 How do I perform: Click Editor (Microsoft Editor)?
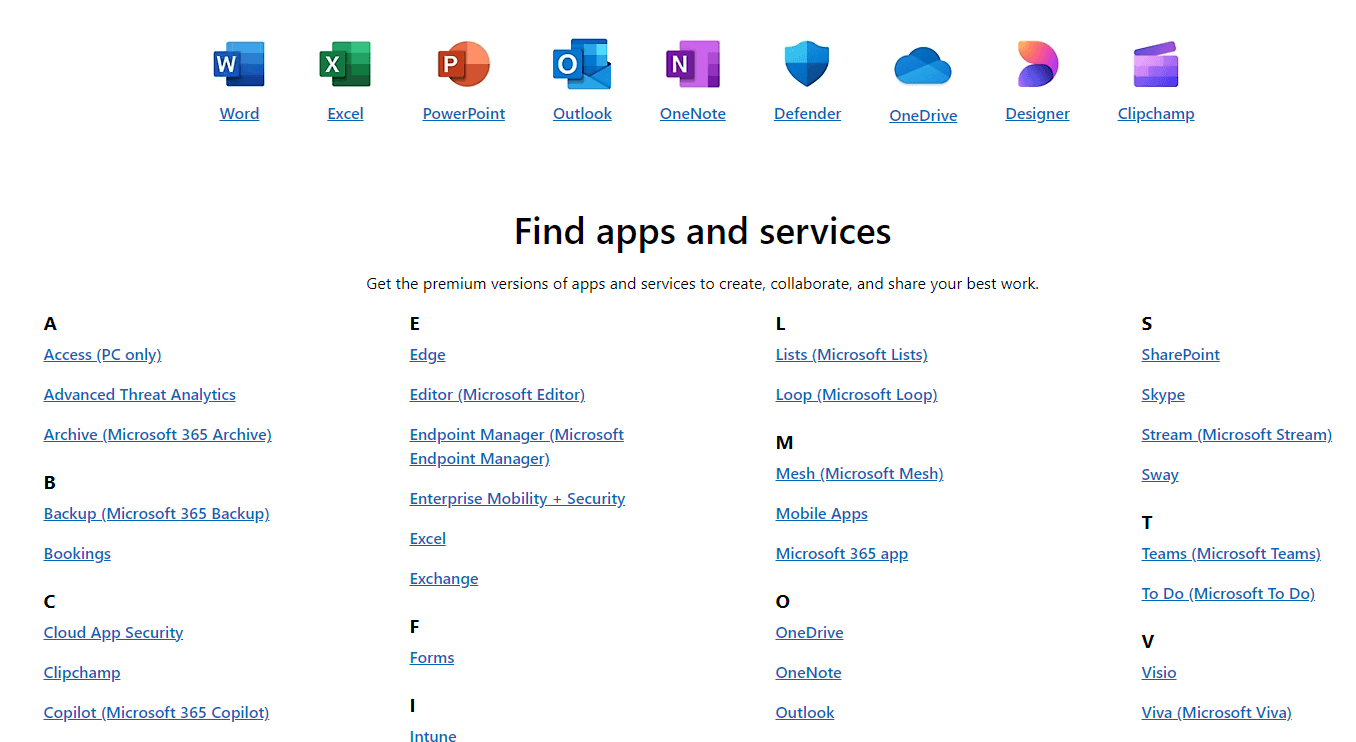(497, 394)
